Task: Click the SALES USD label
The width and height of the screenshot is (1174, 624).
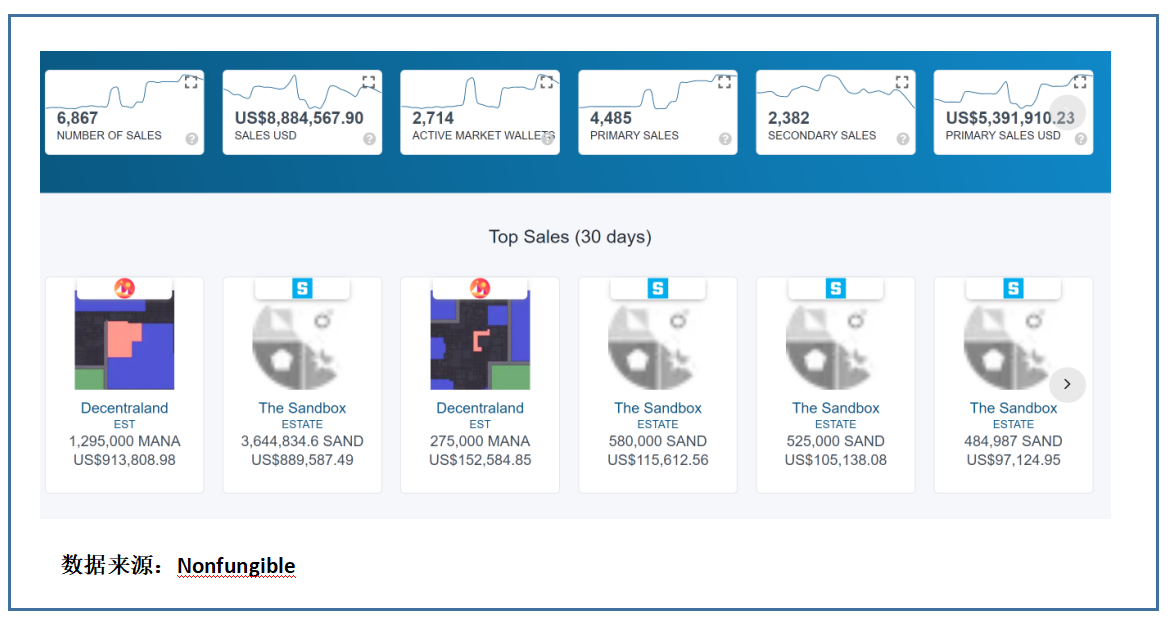Action: point(265,136)
